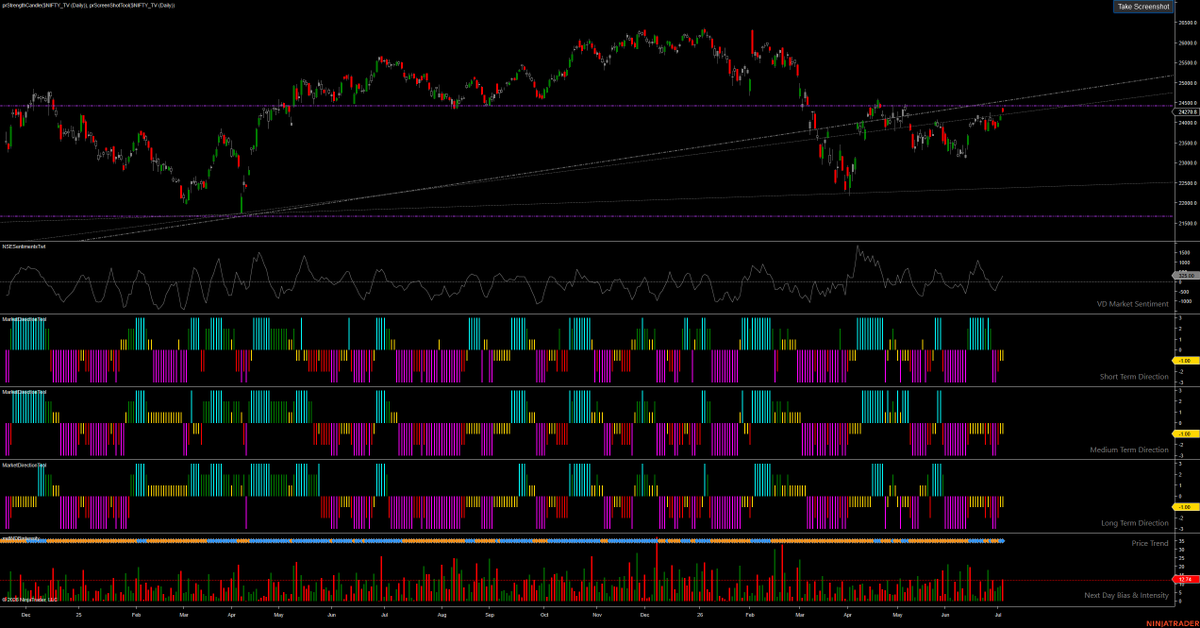The width and height of the screenshot is (1200, 628).
Task: Click the 21500.0 price axis label
Action: [1187, 223]
